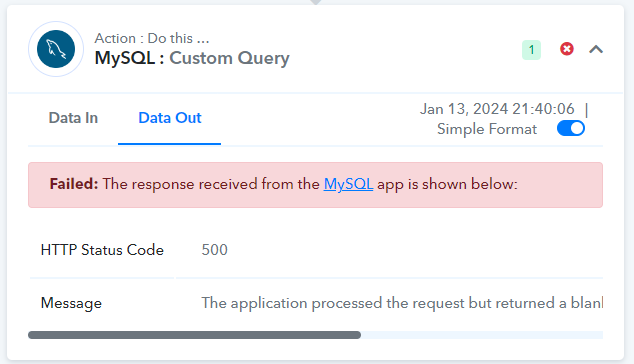The height and width of the screenshot is (364, 634).
Task: Click the red error status icon
Action: click(566, 49)
